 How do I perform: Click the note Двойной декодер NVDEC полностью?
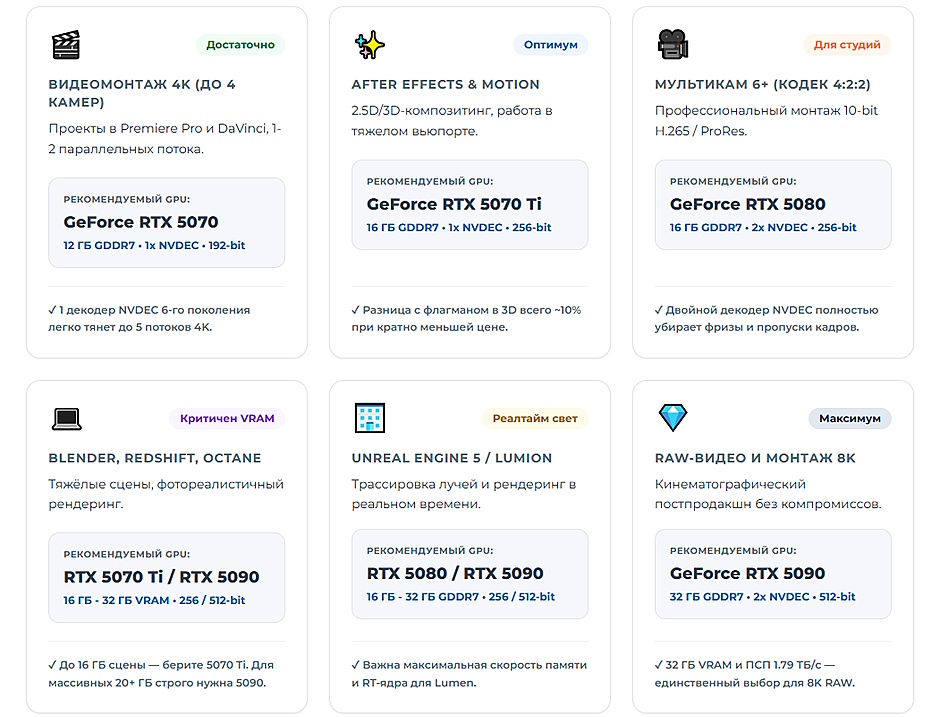coord(767,318)
